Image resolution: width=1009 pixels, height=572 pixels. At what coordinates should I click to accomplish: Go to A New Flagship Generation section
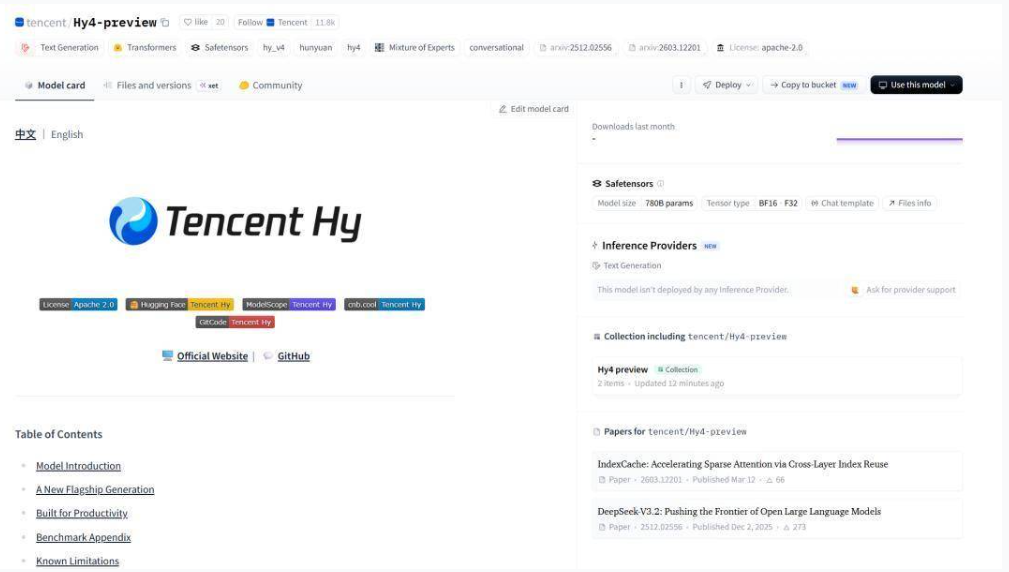tap(95, 490)
